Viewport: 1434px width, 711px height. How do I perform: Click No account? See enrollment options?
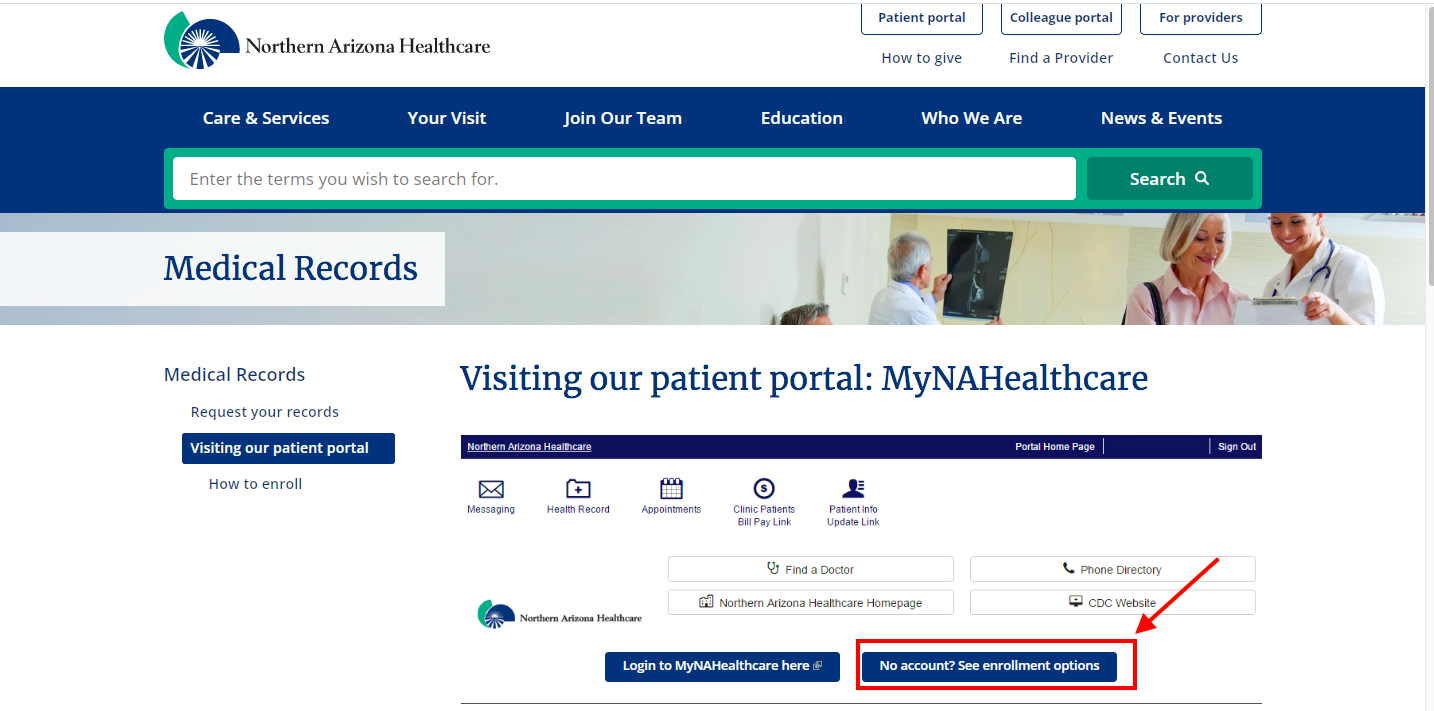point(989,666)
